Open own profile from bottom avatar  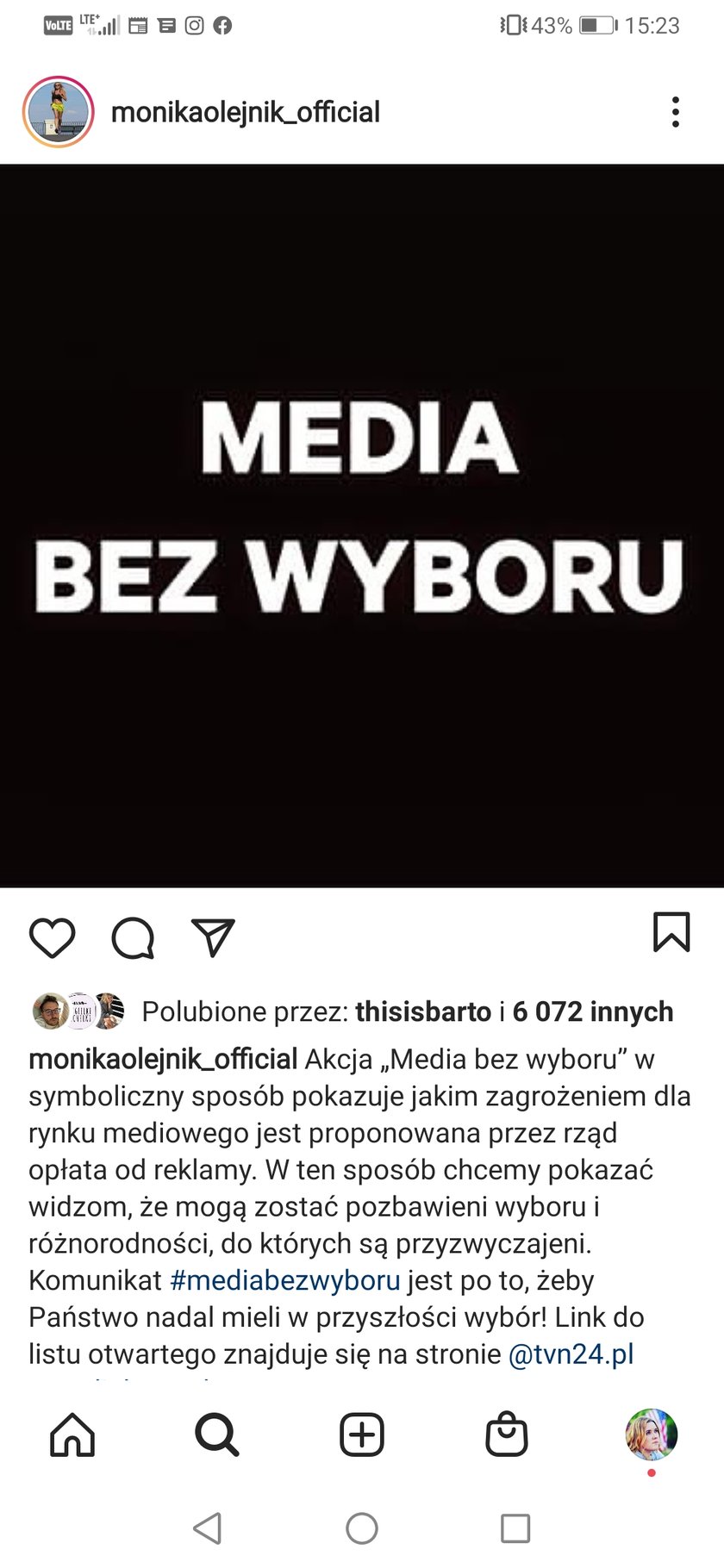(652, 1434)
